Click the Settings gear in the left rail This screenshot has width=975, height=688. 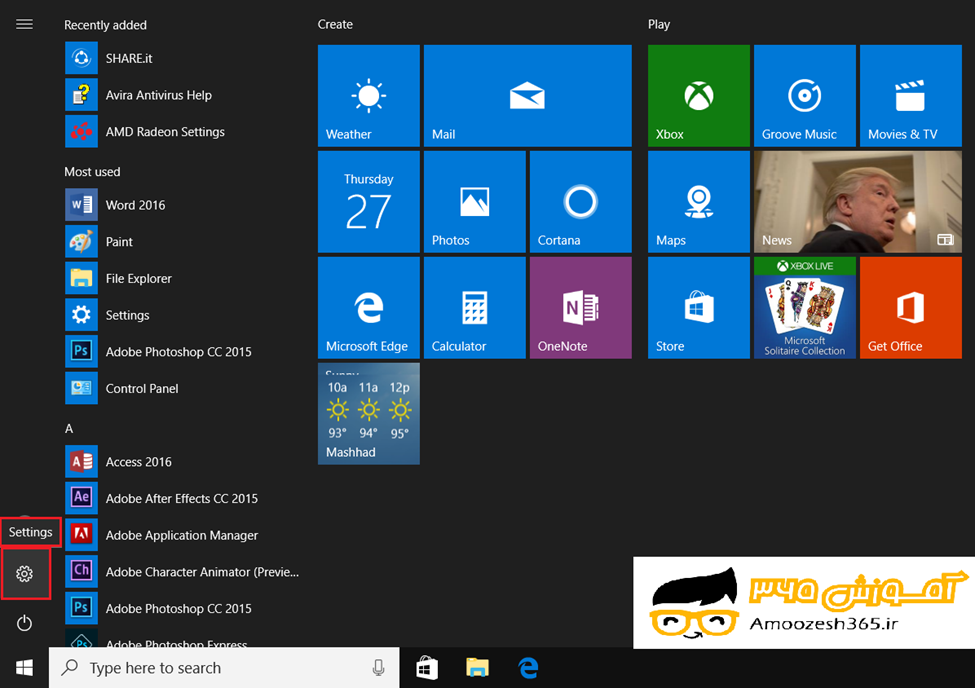pos(25,574)
